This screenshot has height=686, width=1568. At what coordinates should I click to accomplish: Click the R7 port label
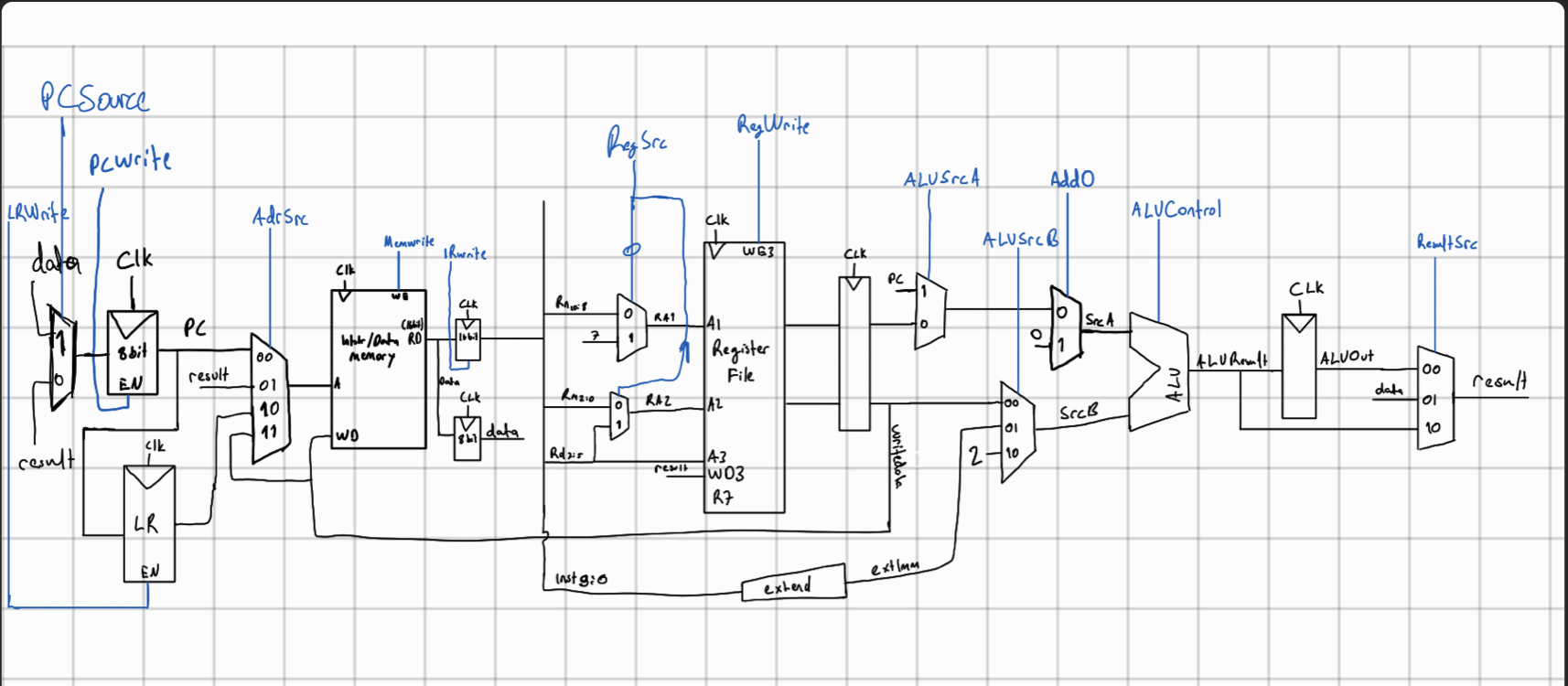[x=723, y=498]
